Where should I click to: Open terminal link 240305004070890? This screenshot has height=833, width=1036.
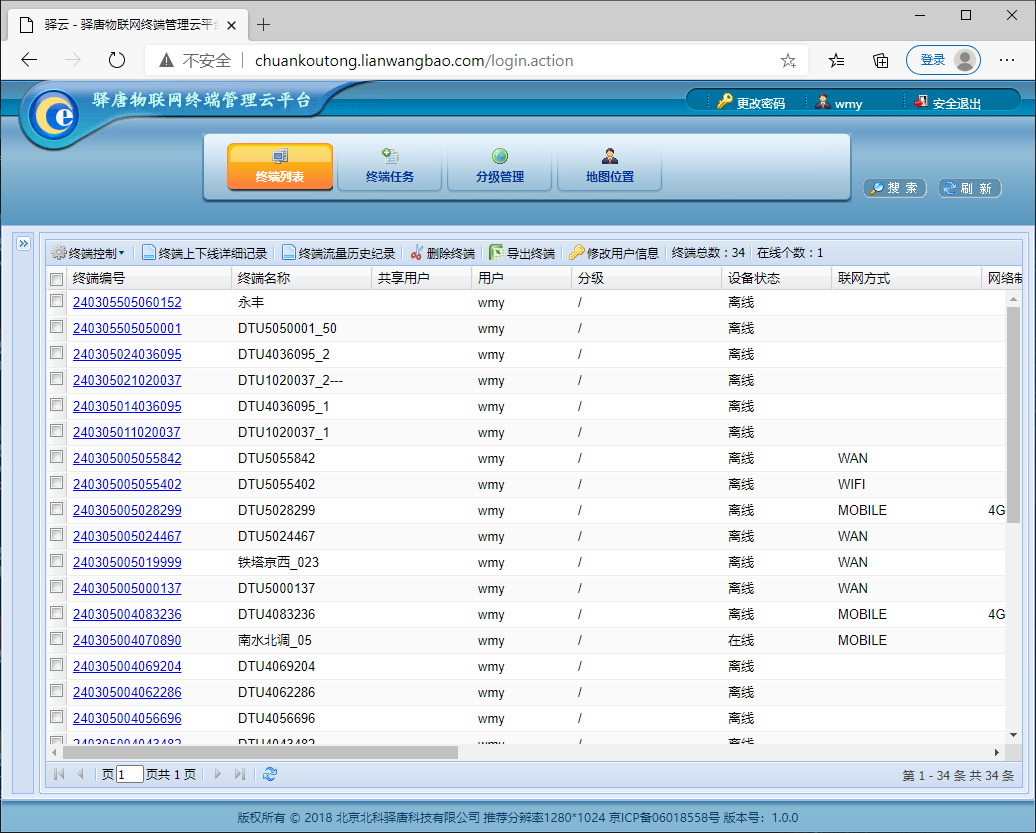(127, 640)
